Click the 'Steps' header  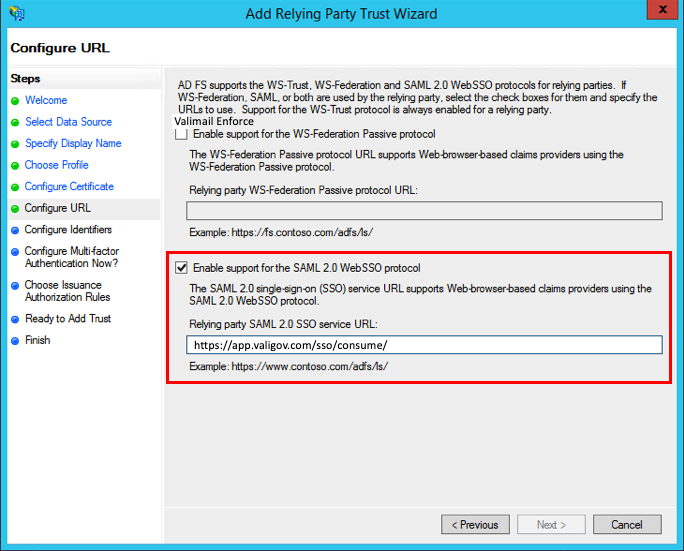[25, 79]
